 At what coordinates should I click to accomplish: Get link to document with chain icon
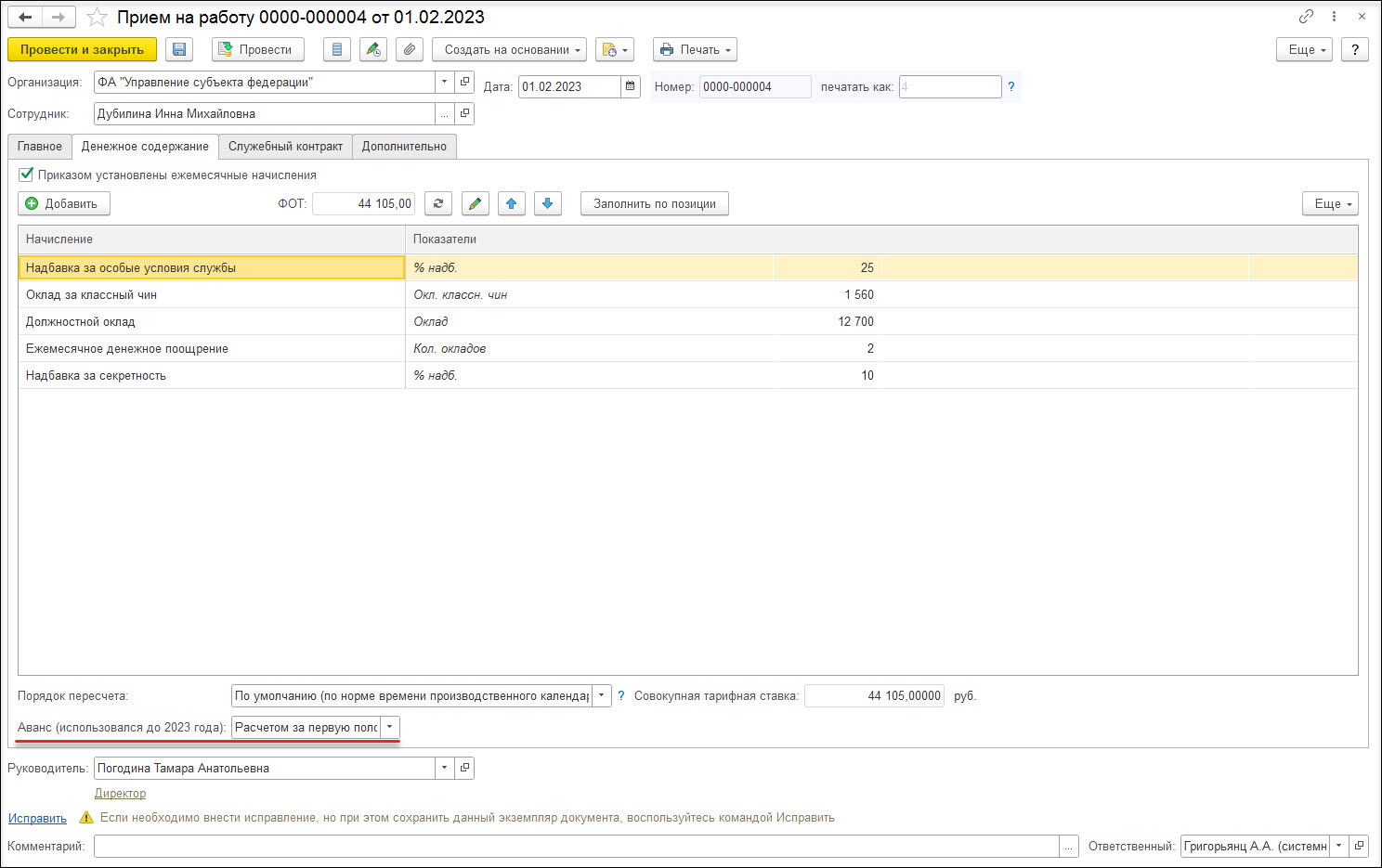tap(1306, 17)
